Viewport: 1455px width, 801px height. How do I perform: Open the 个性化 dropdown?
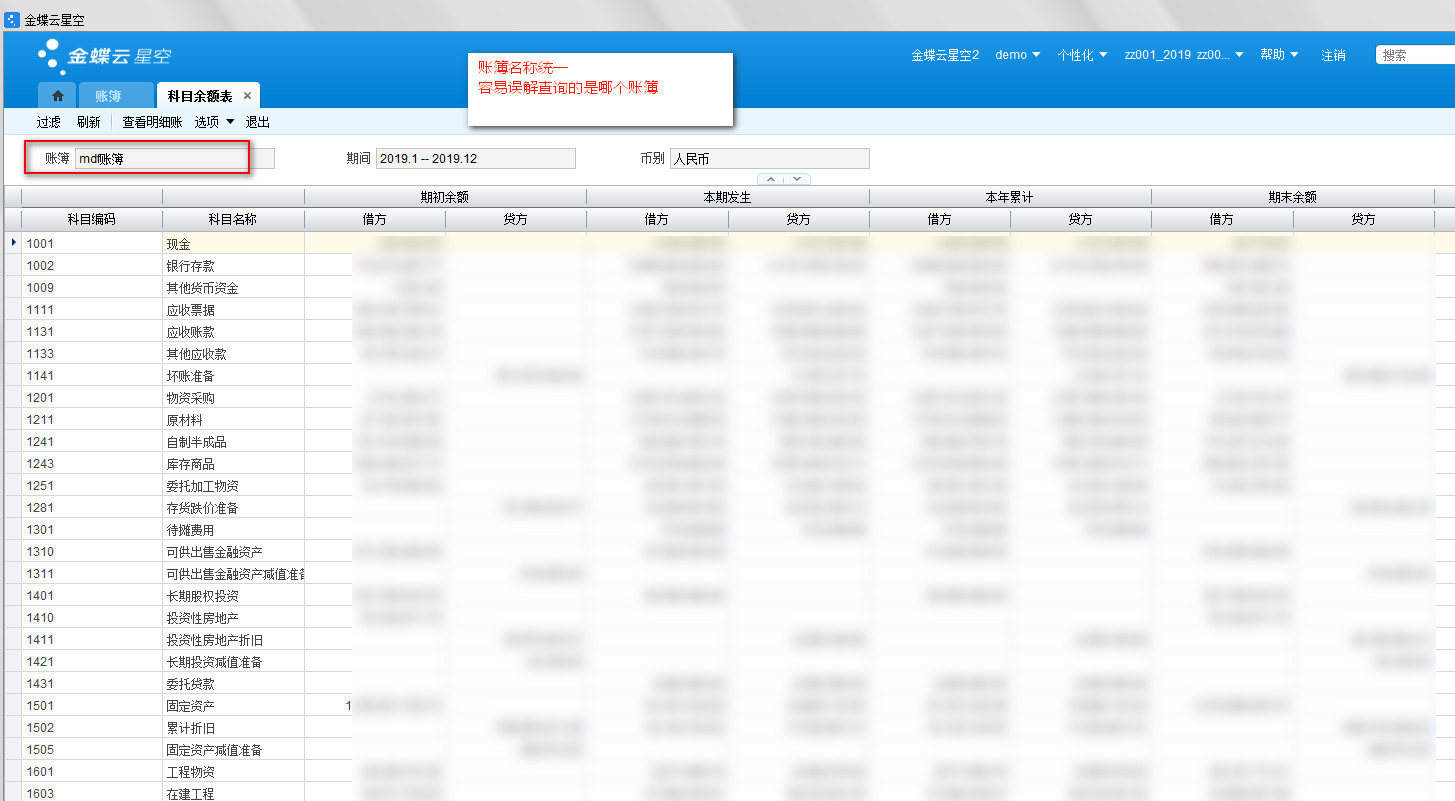1081,55
